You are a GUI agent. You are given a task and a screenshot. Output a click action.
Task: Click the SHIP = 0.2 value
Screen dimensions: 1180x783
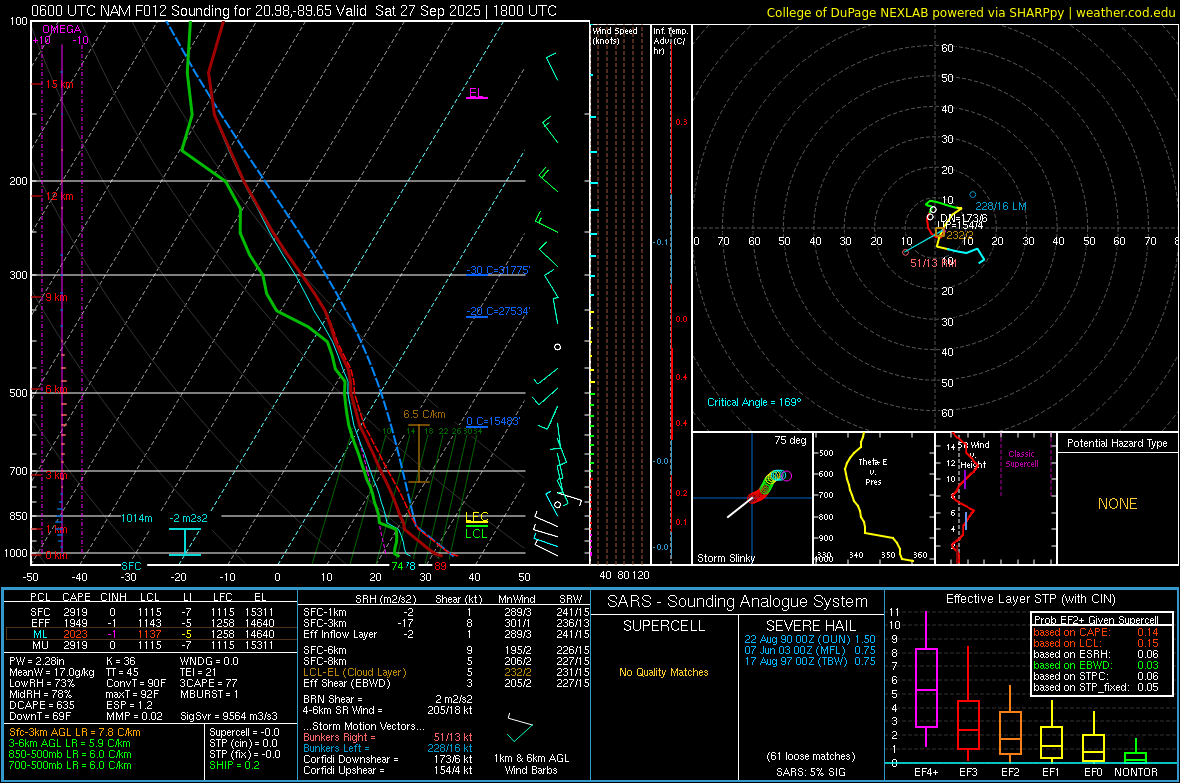click(234, 765)
